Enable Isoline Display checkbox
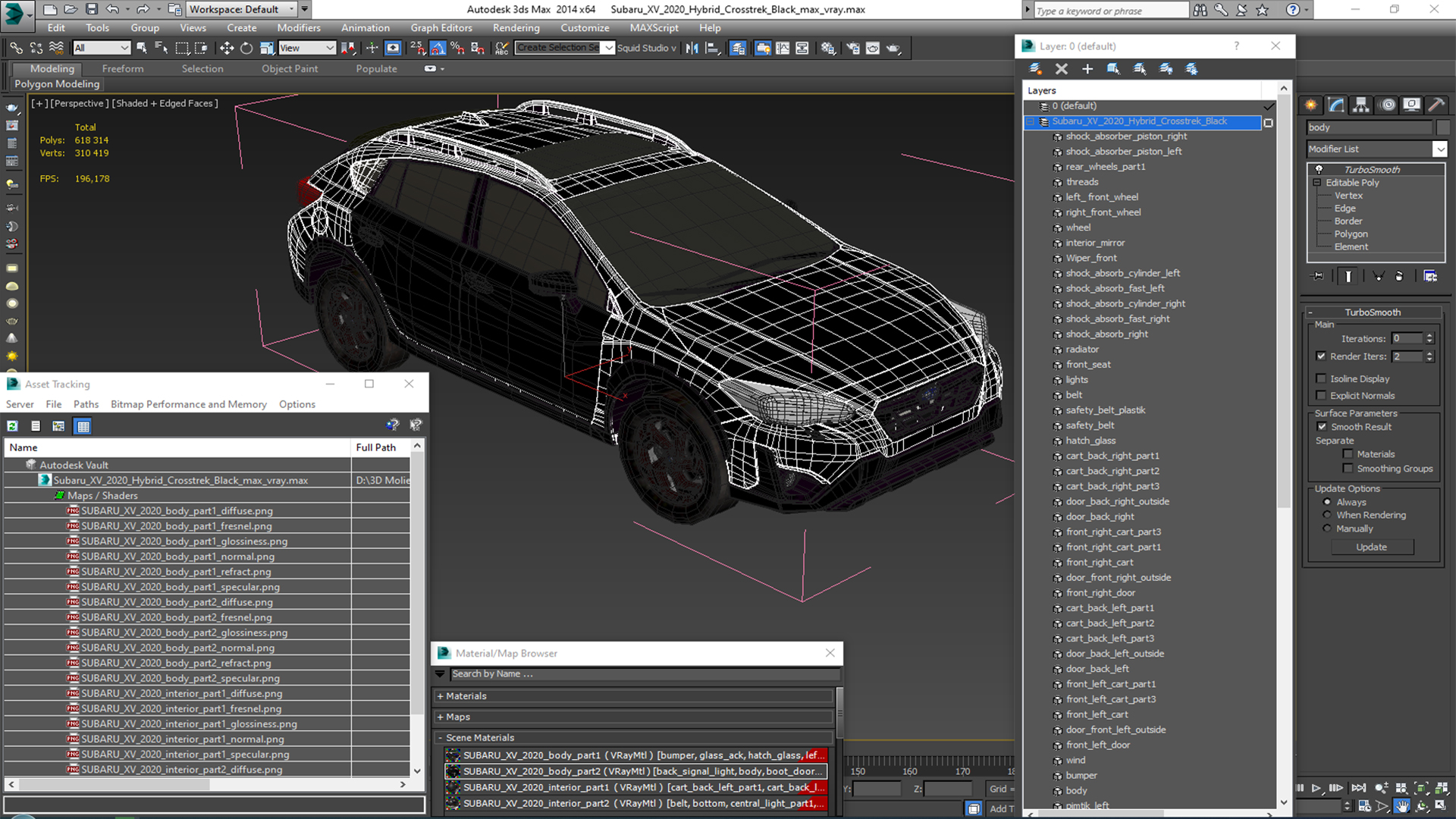The image size is (1456, 819). pyautogui.click(x=1322, y=378)
